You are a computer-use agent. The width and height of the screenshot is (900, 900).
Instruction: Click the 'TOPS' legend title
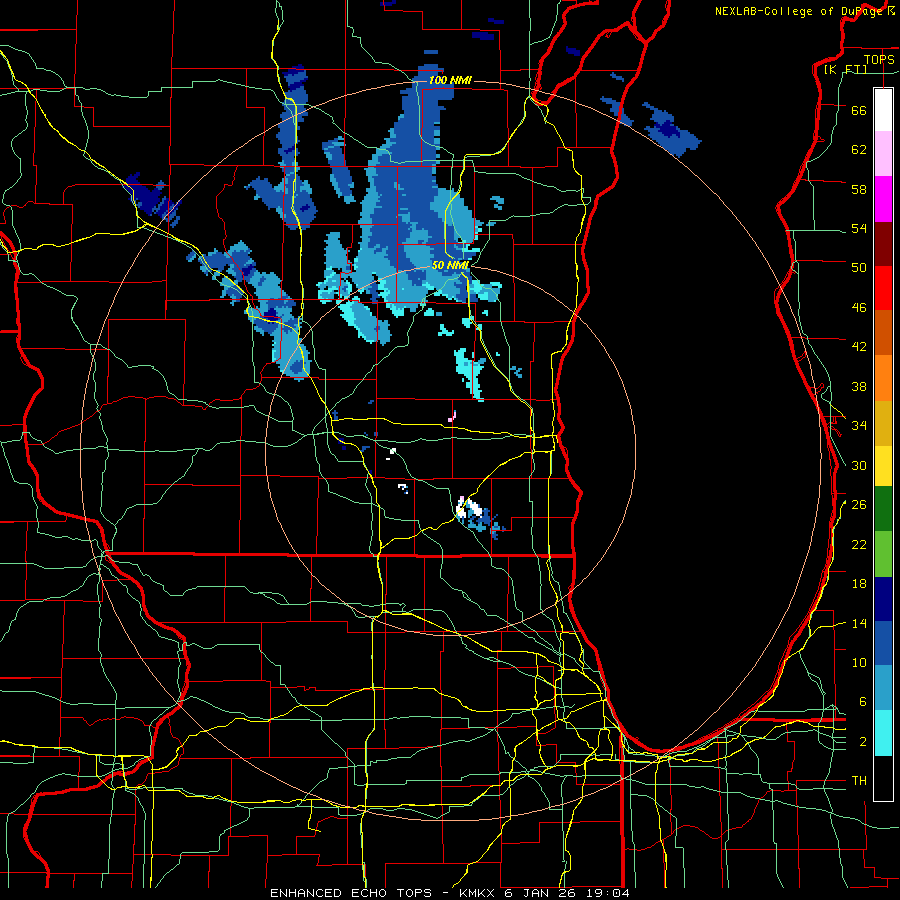[879, 59]
